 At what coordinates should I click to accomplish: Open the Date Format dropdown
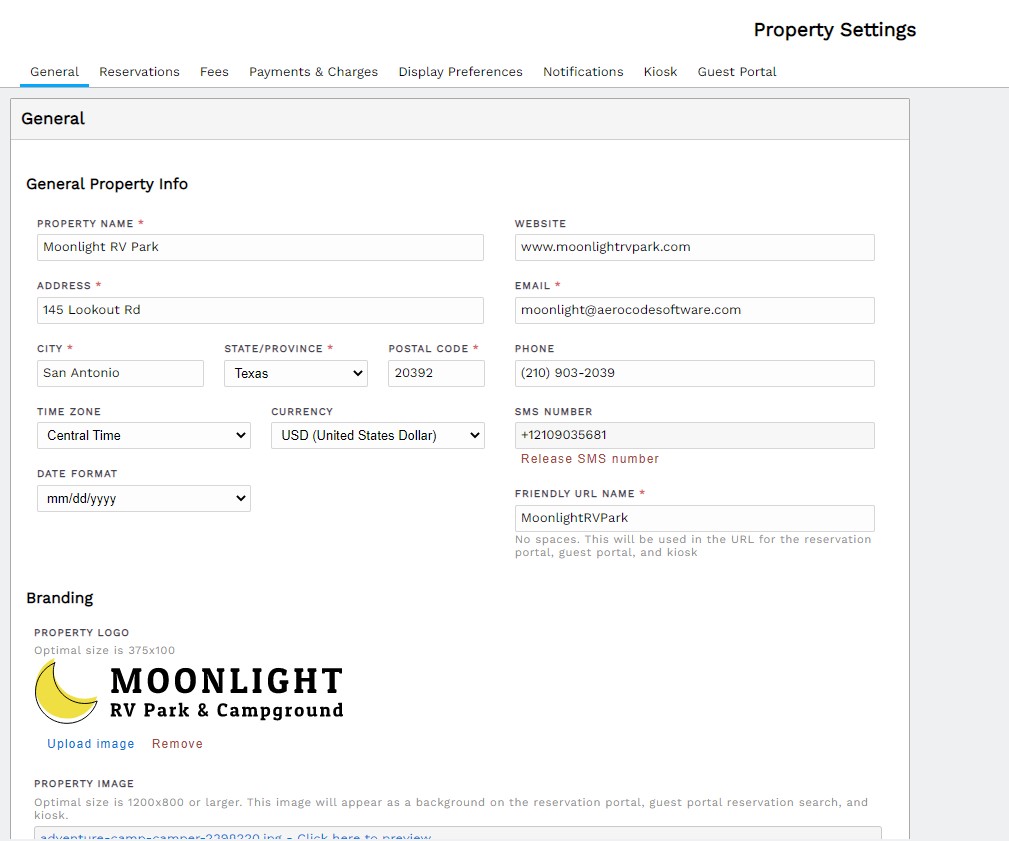click(143, 498)
